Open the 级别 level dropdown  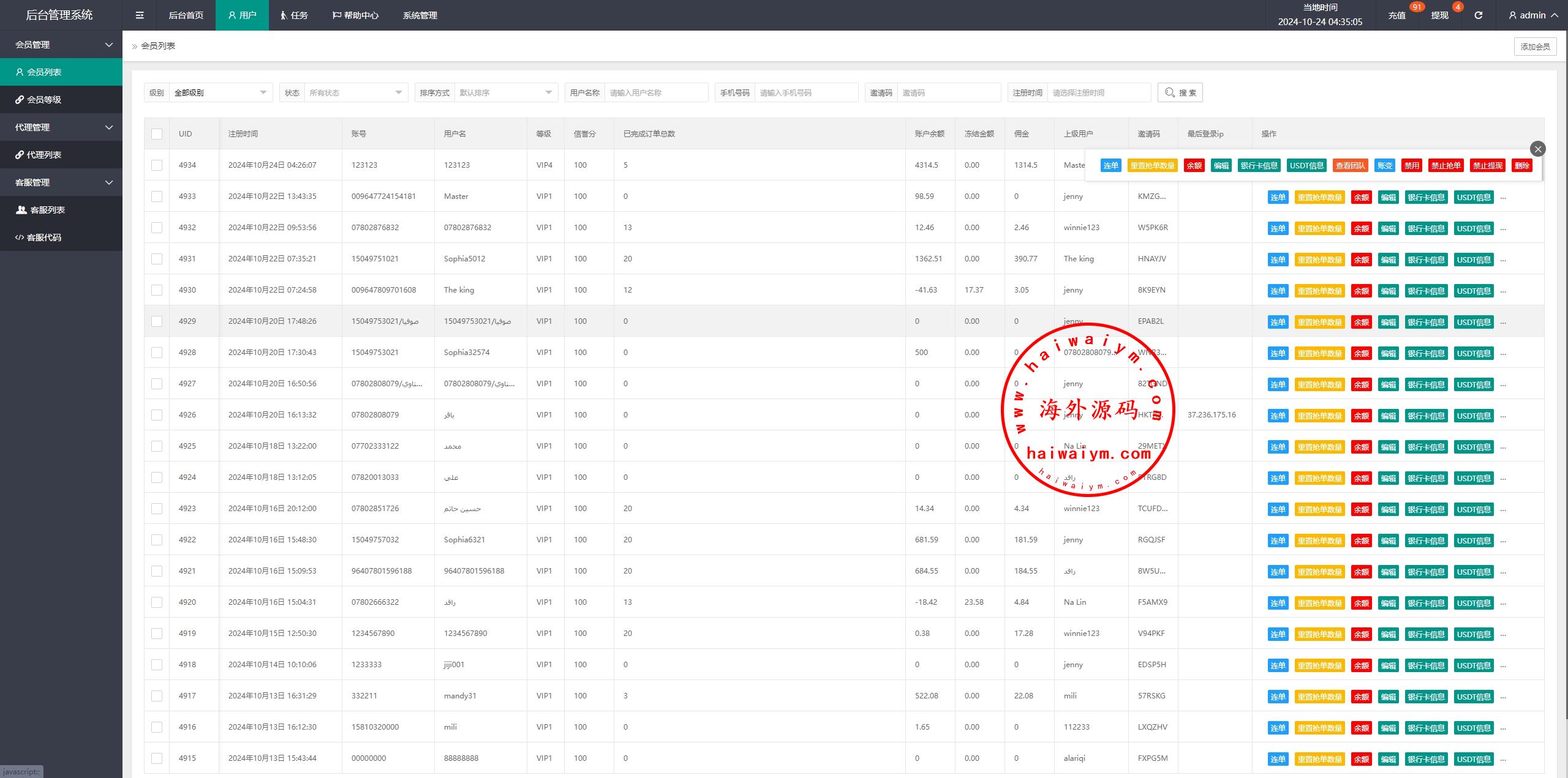tap(220, 92)
